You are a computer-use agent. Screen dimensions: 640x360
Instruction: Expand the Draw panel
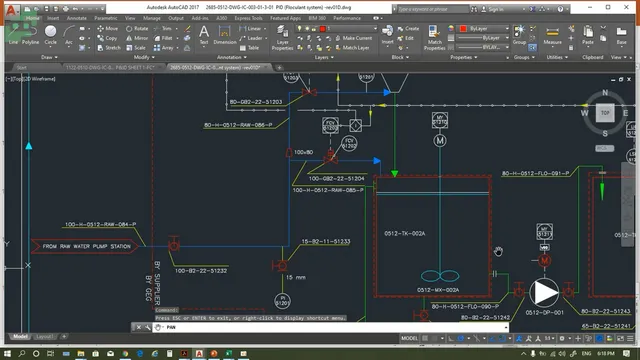point(49,57)
